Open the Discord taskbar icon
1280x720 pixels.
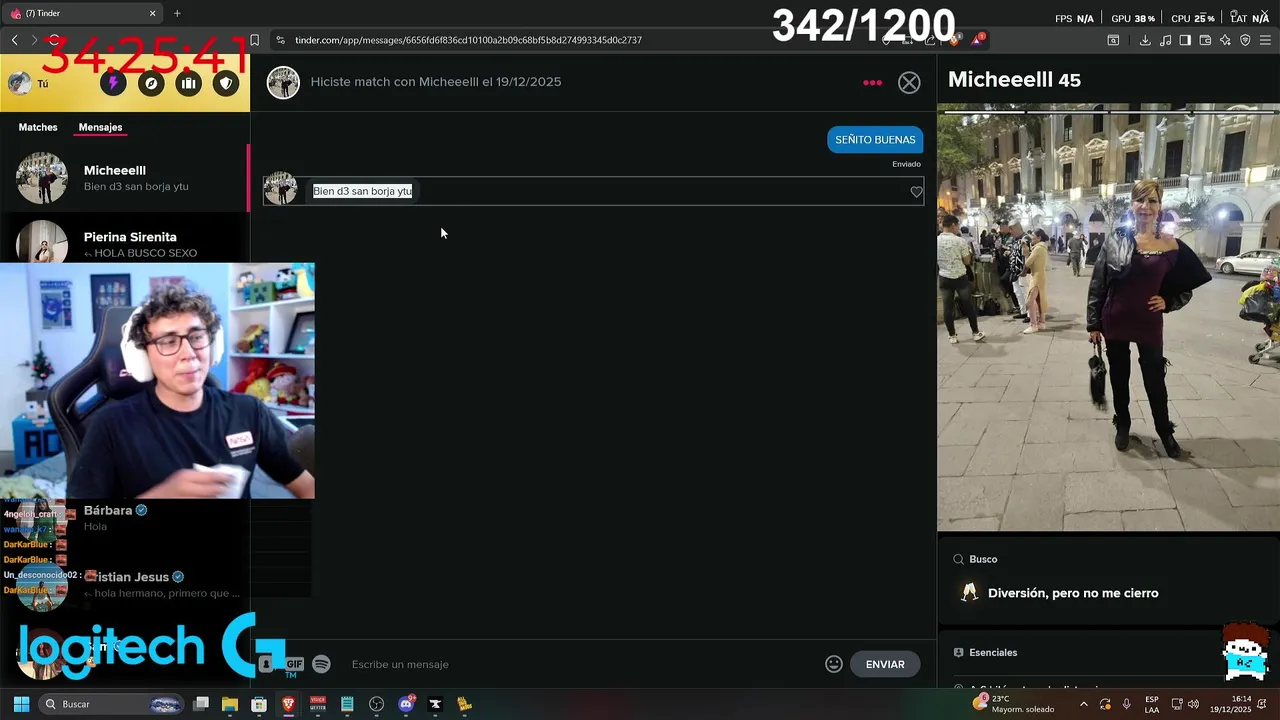point(406,704)
